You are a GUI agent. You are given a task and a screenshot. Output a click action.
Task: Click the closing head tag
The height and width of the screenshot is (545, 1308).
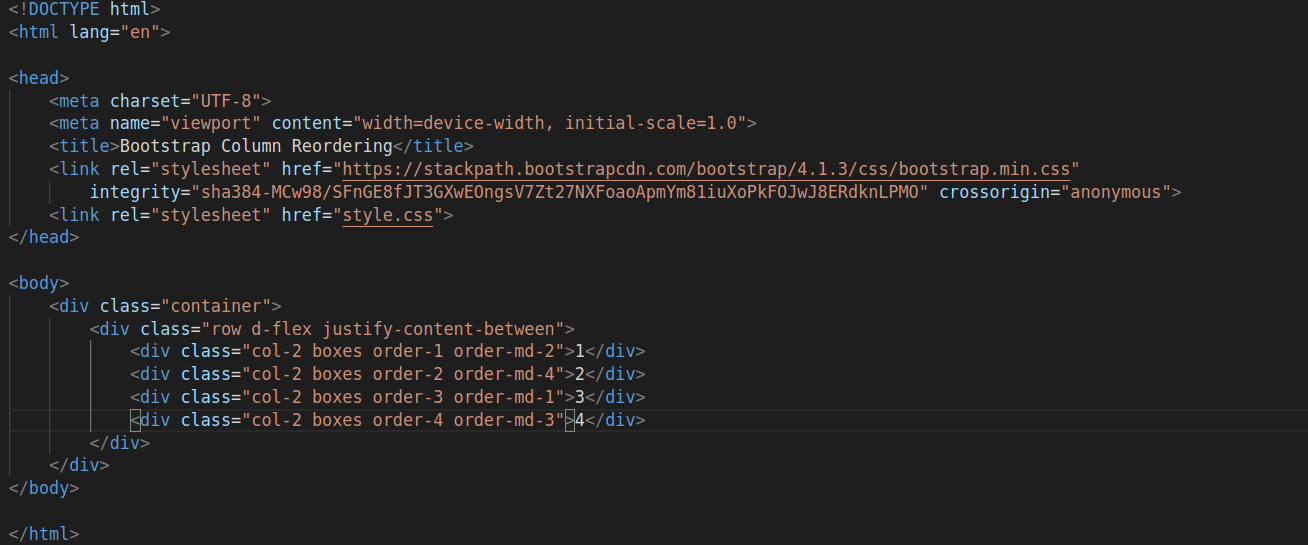pyautogui.click(x=43, y=237)
